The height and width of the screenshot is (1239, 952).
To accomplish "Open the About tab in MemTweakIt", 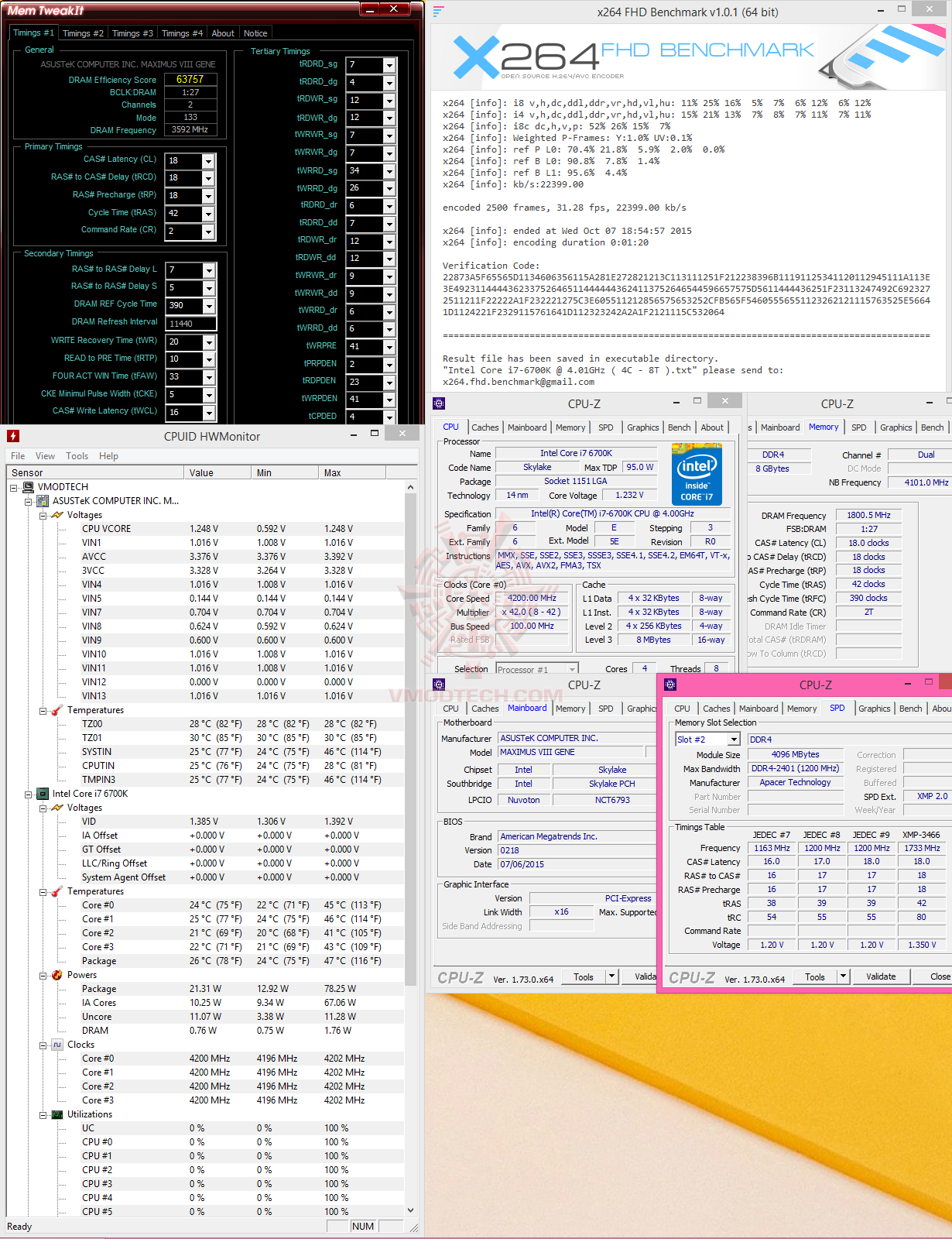I will click(223, 33).
